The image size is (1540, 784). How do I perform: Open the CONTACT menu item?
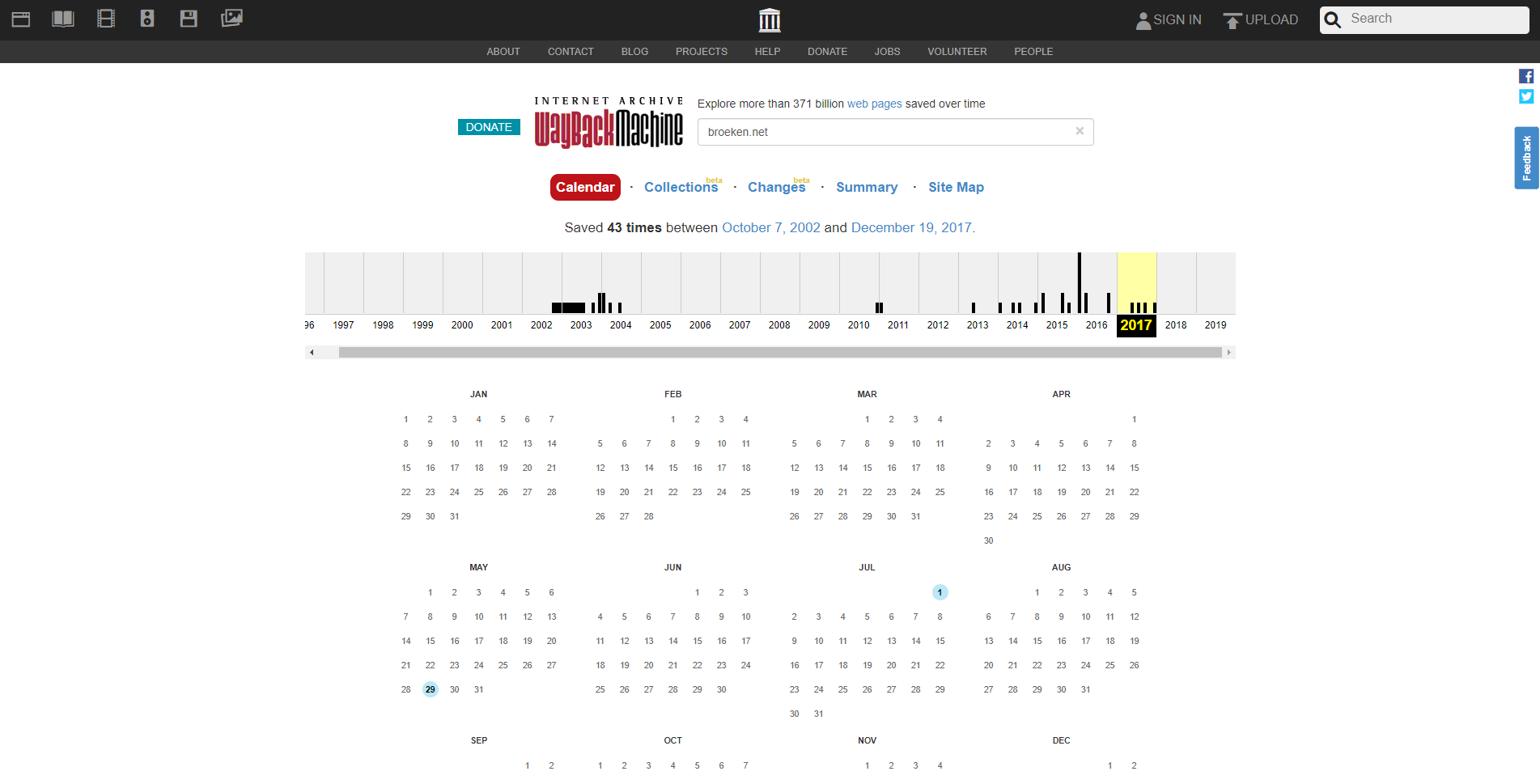571,52
